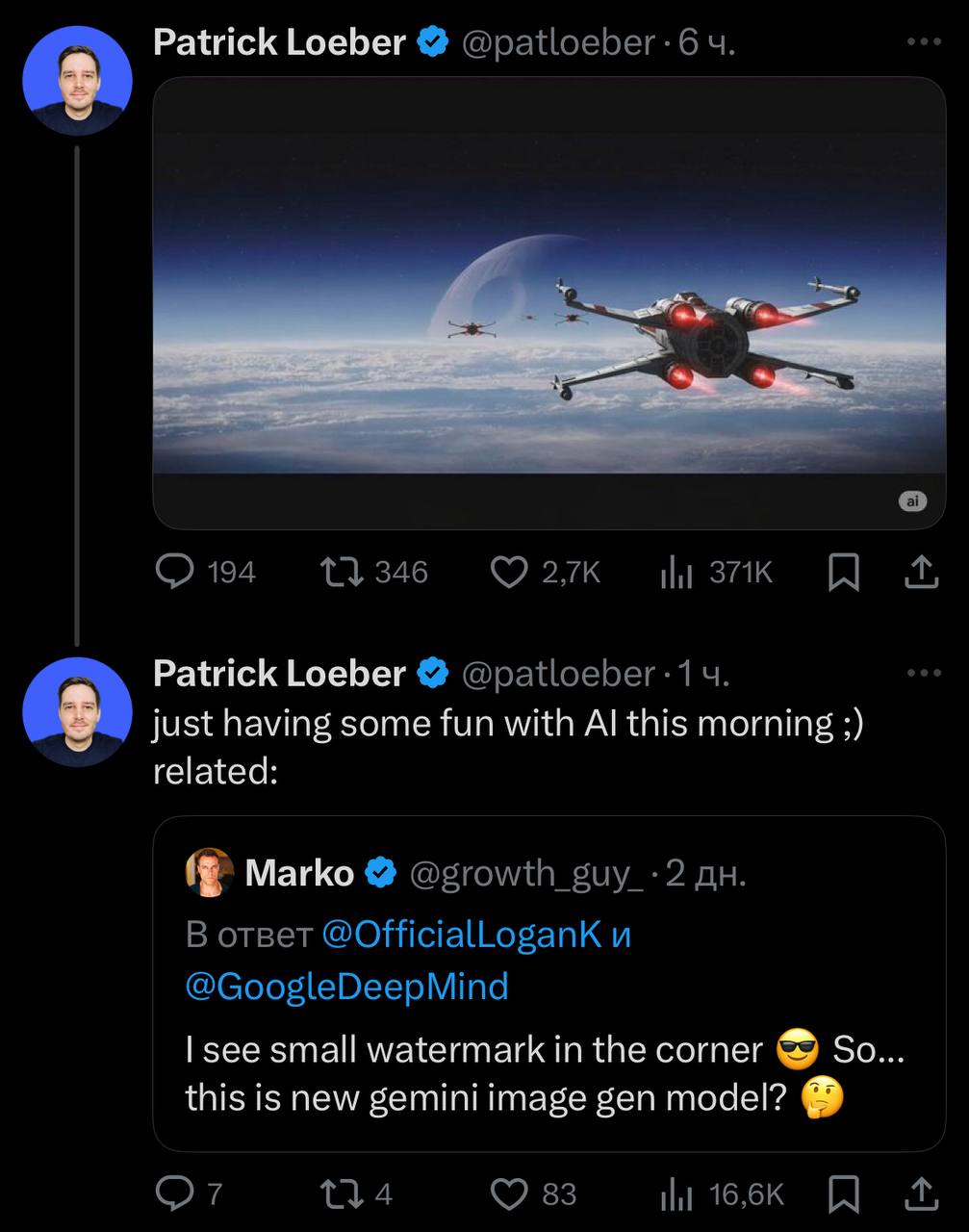Bookmark the second Patrick Loeber post
This screenshot has height=1232, width=969.
click(844, 1194)
